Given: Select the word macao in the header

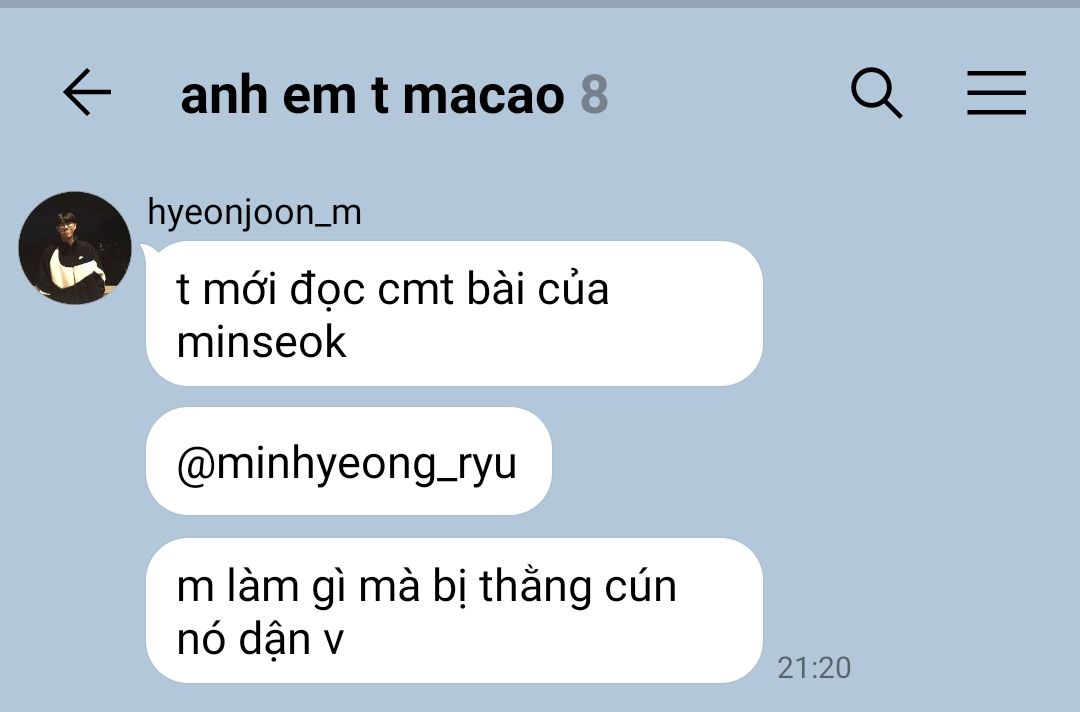Looking at the screenshot, I should pos(484,95).
